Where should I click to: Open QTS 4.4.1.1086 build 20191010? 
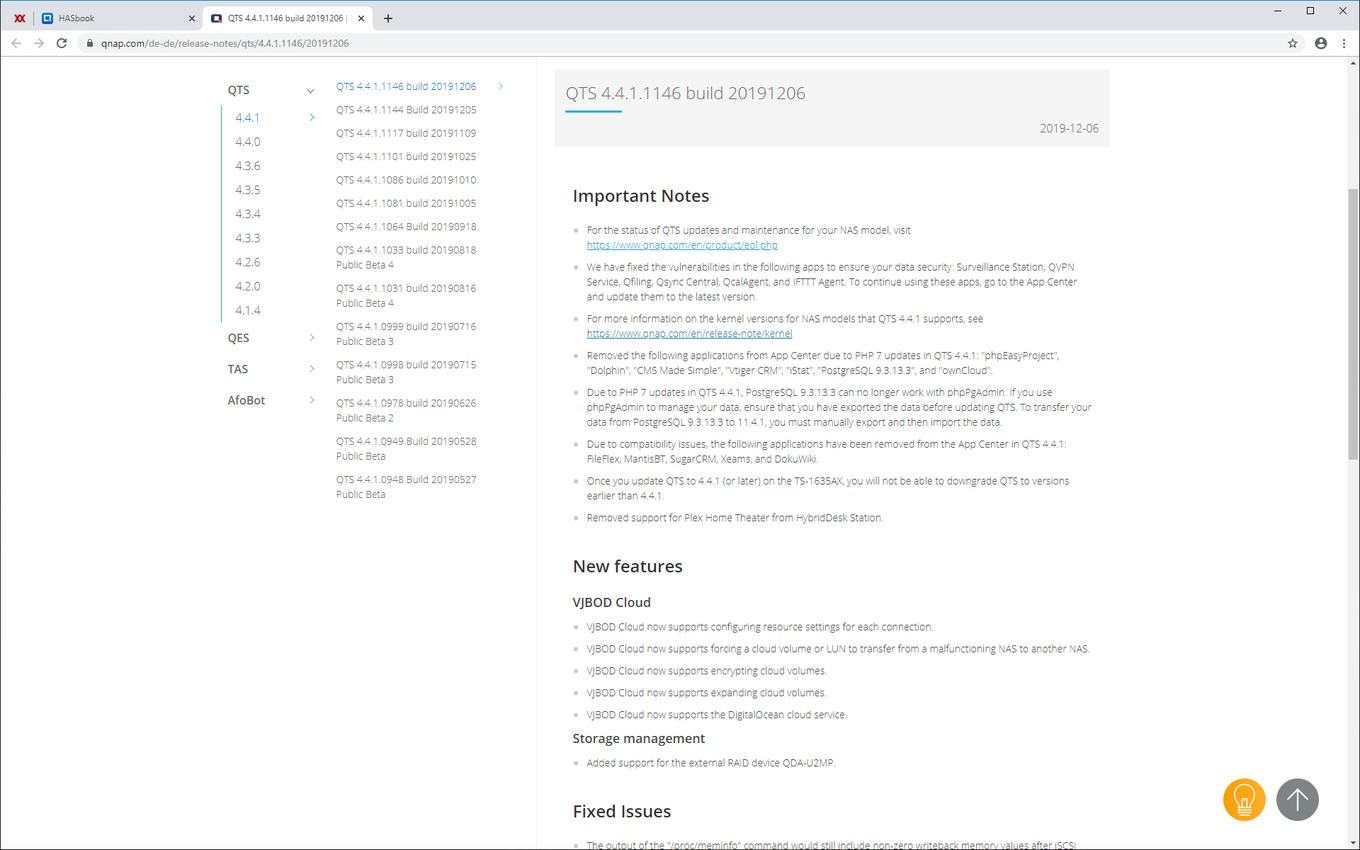tap(406, 180)
